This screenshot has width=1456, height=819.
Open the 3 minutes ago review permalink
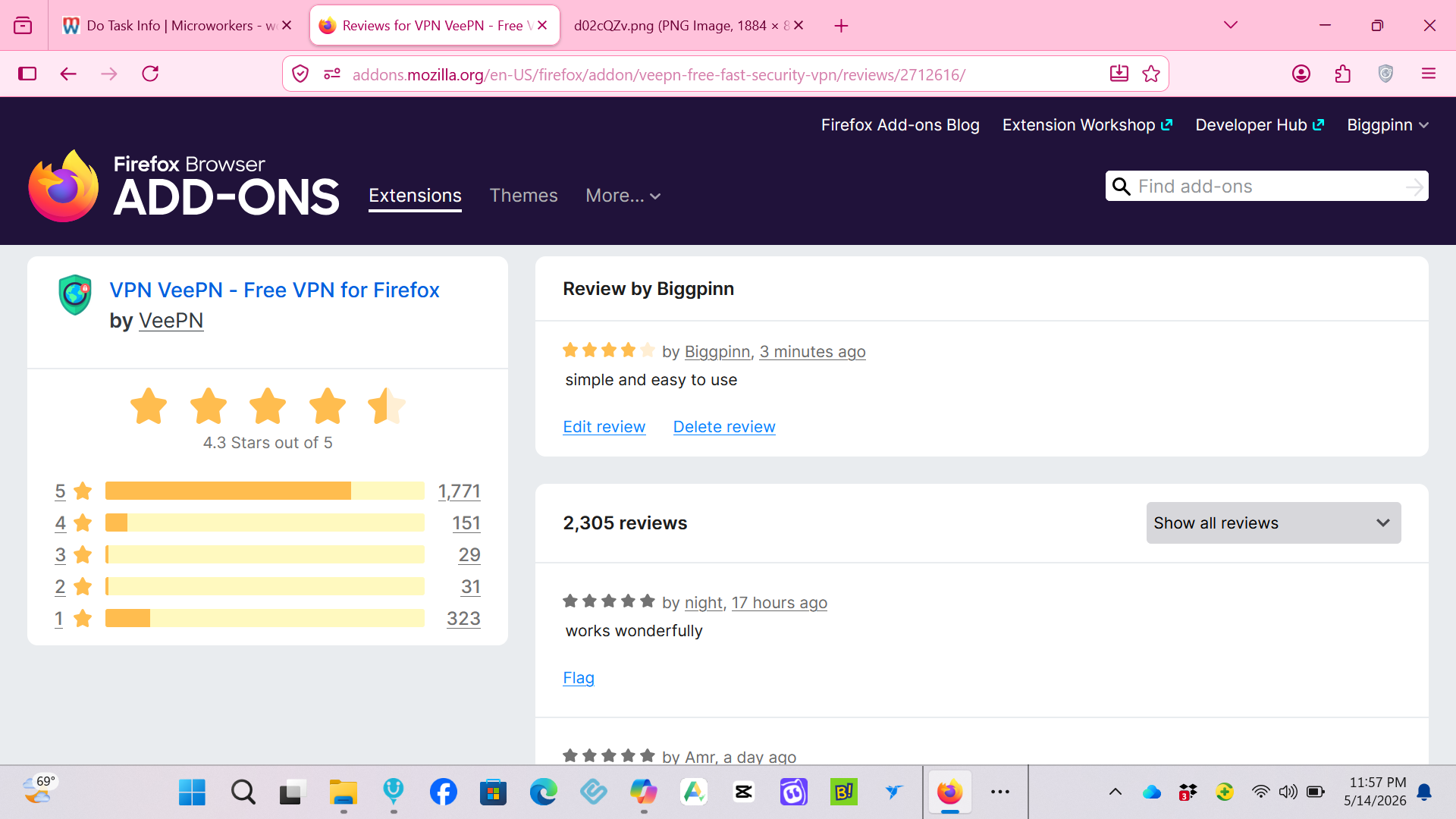coord(812,352)
